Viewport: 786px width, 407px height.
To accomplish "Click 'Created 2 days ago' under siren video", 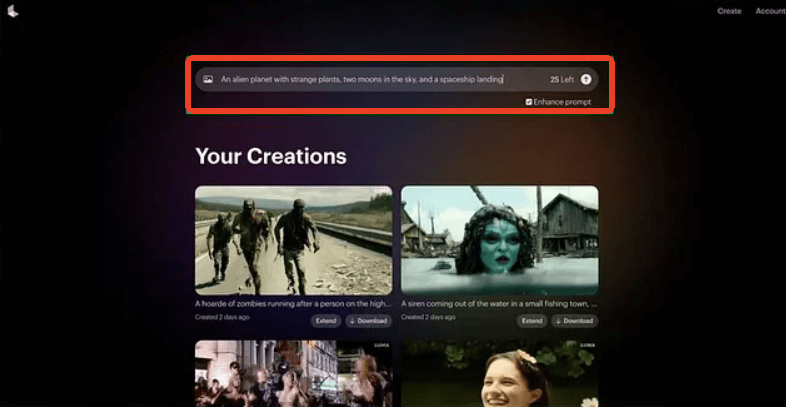I will tap(428, 317).
